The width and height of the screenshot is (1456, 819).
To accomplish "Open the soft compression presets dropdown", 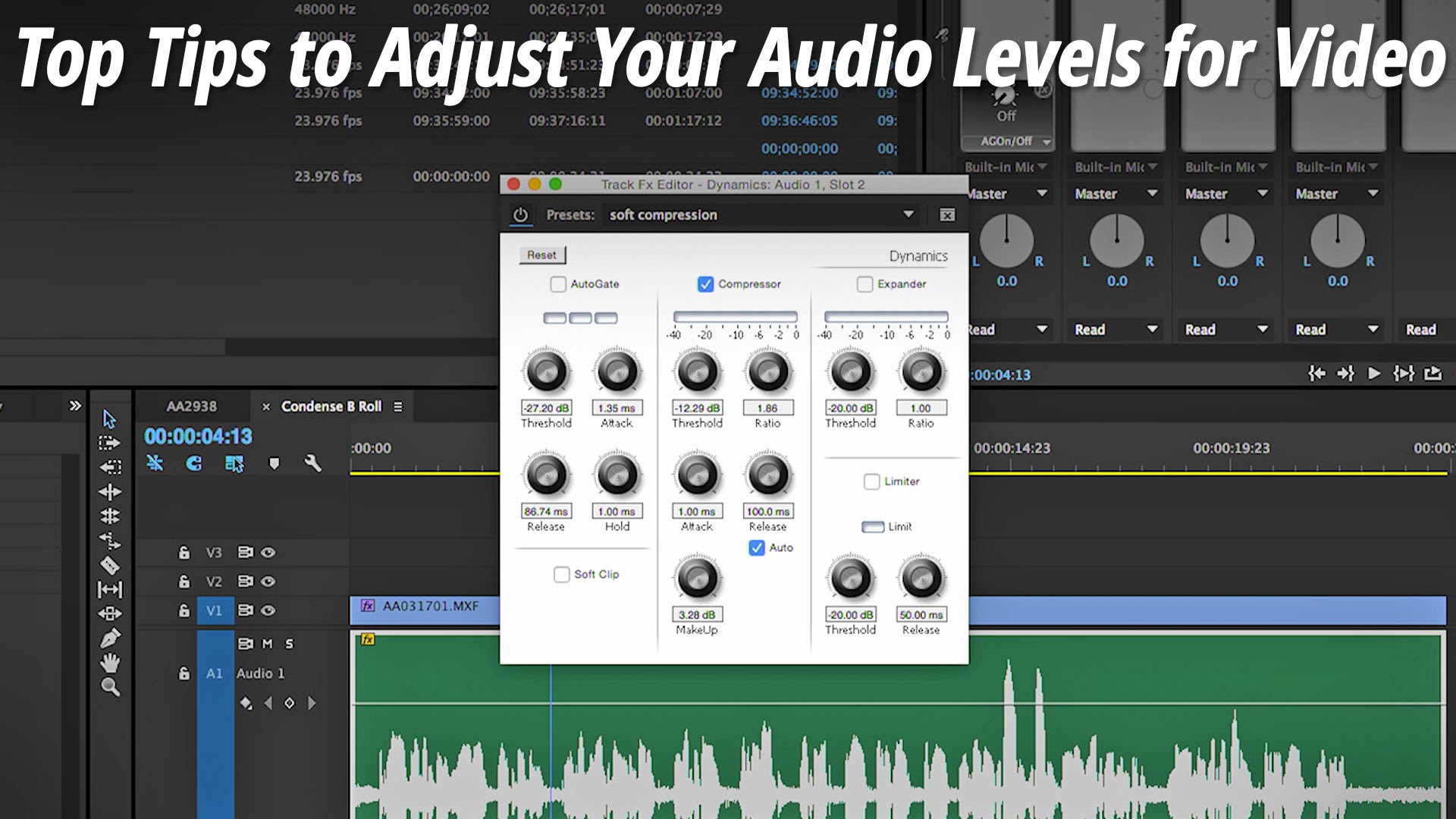I will tap(907, 215).
